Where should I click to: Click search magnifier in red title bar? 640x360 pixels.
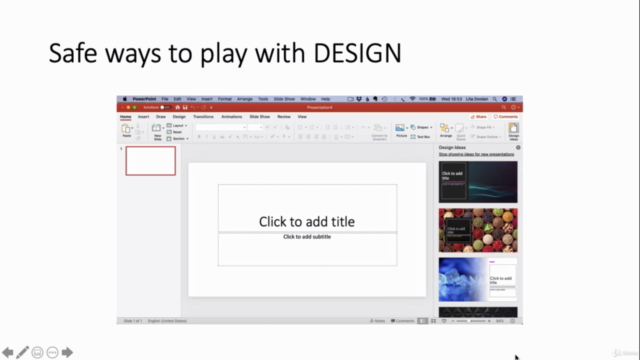(504, 107)
